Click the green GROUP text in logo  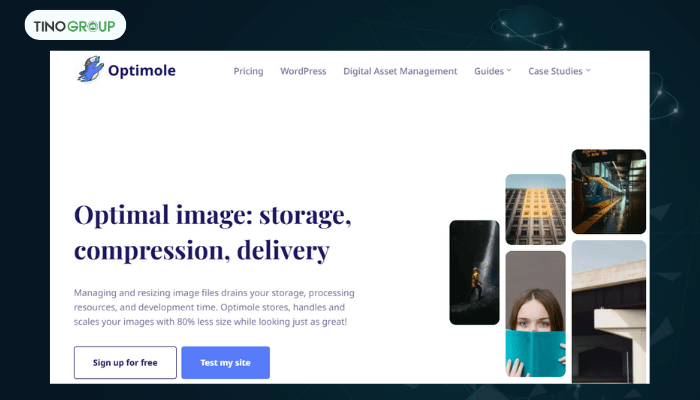click(92, 26)
